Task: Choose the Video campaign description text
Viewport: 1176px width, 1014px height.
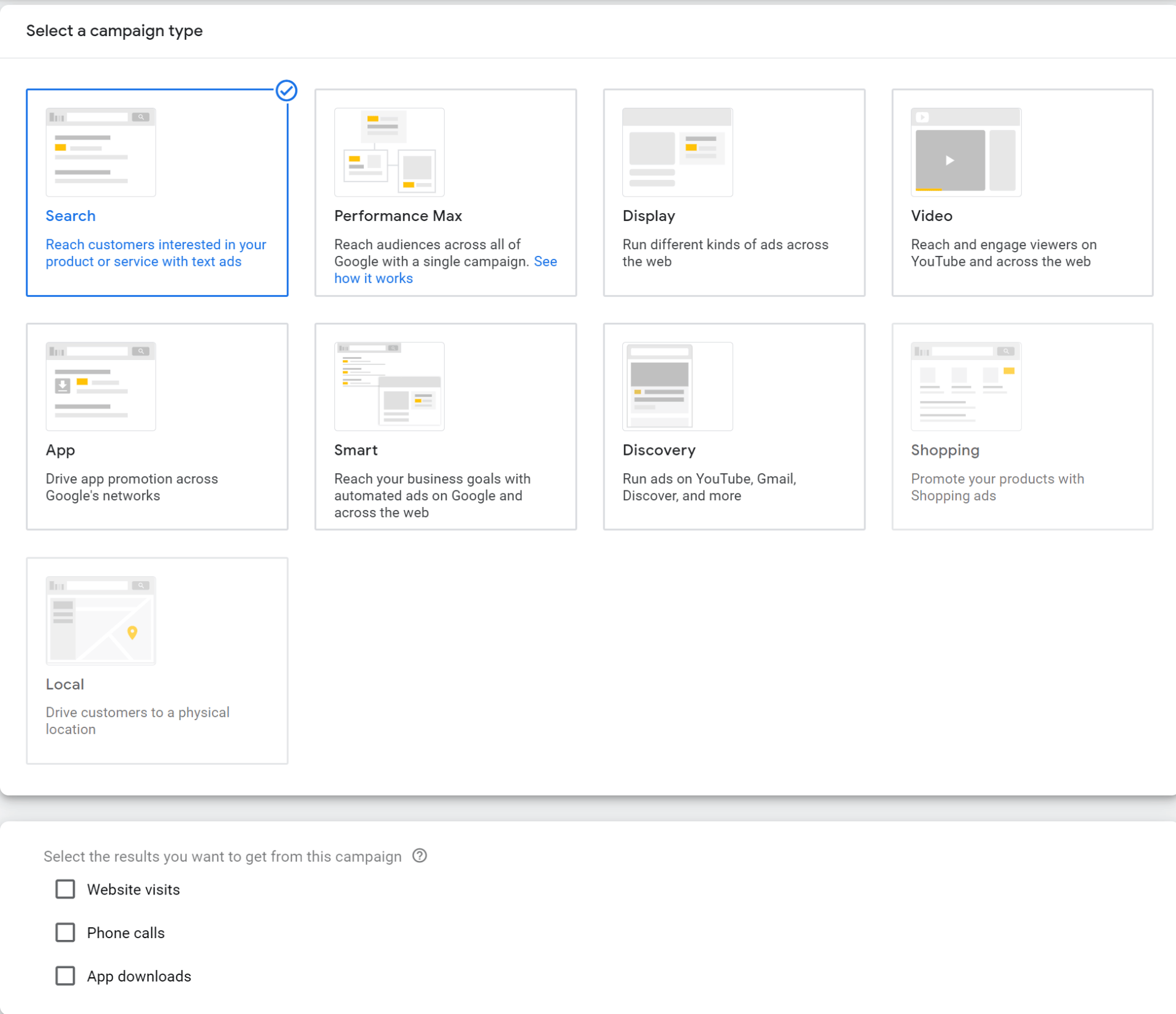Action: coord(1003,253)
